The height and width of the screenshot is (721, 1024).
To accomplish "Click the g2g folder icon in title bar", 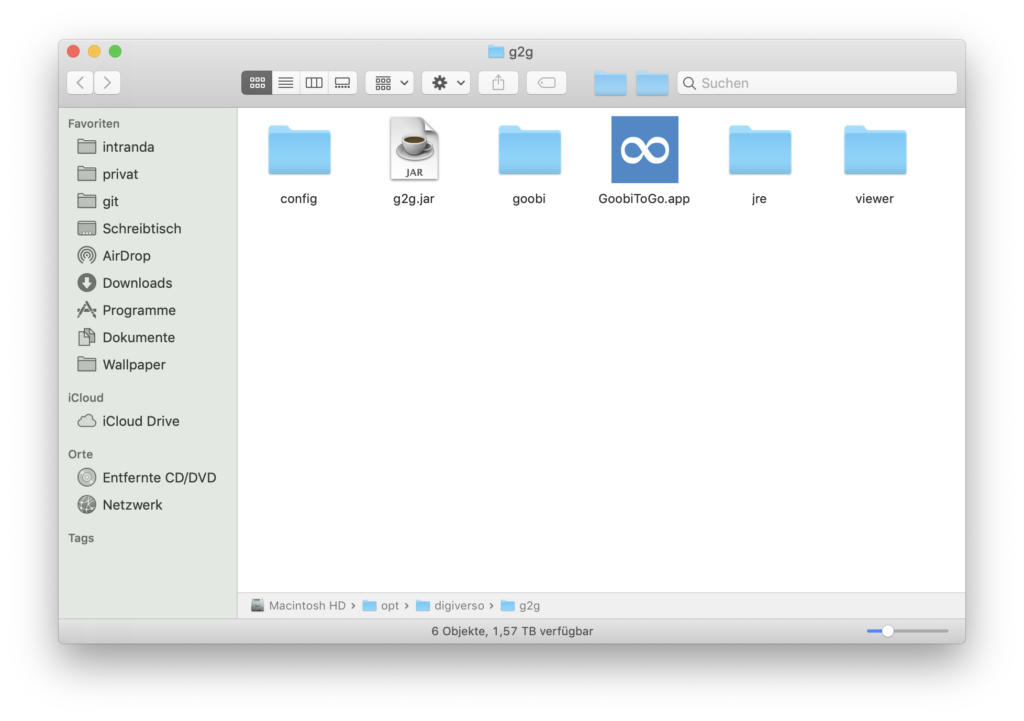I will pos(496,52).
